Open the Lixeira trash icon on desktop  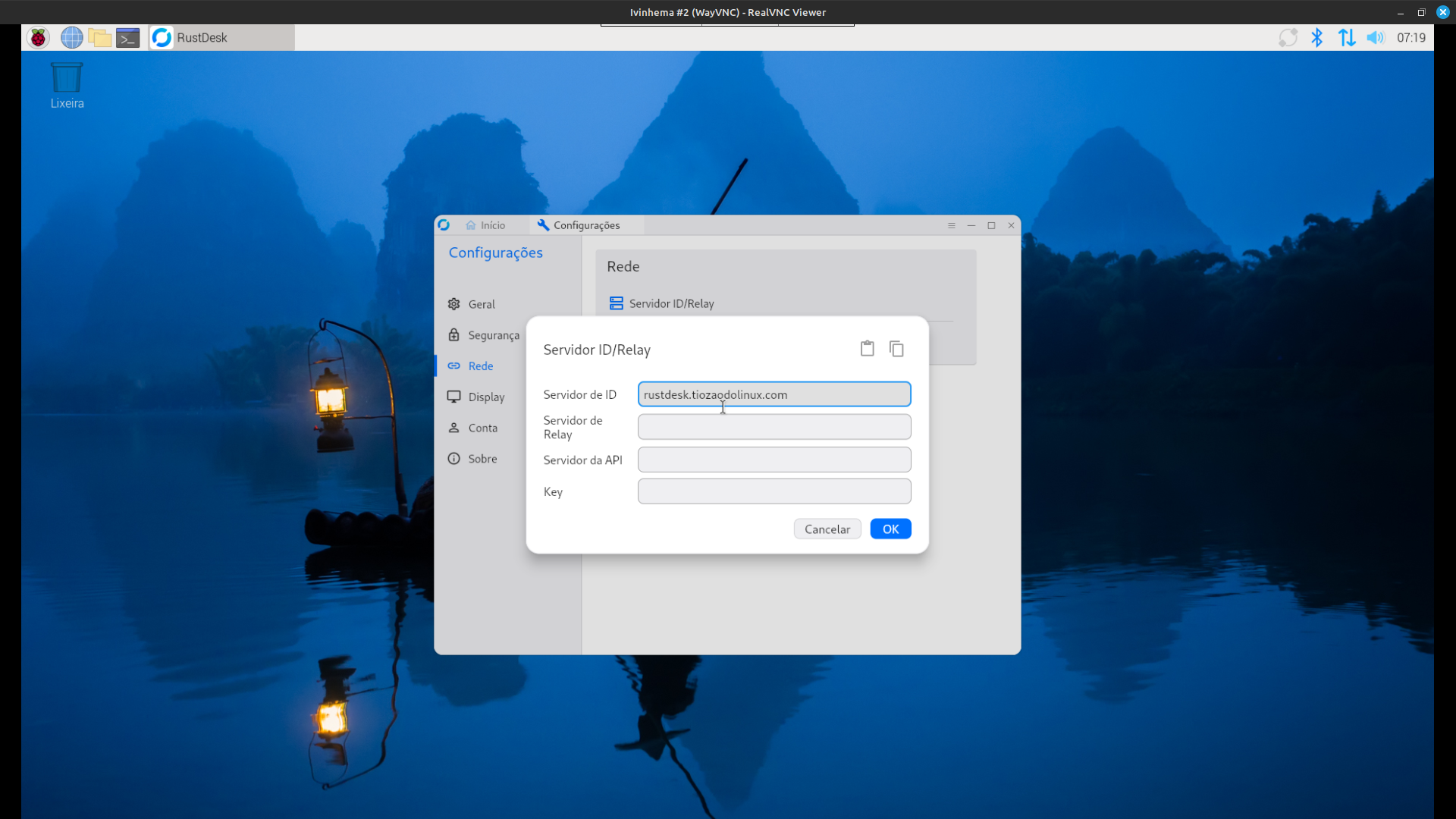67,86
